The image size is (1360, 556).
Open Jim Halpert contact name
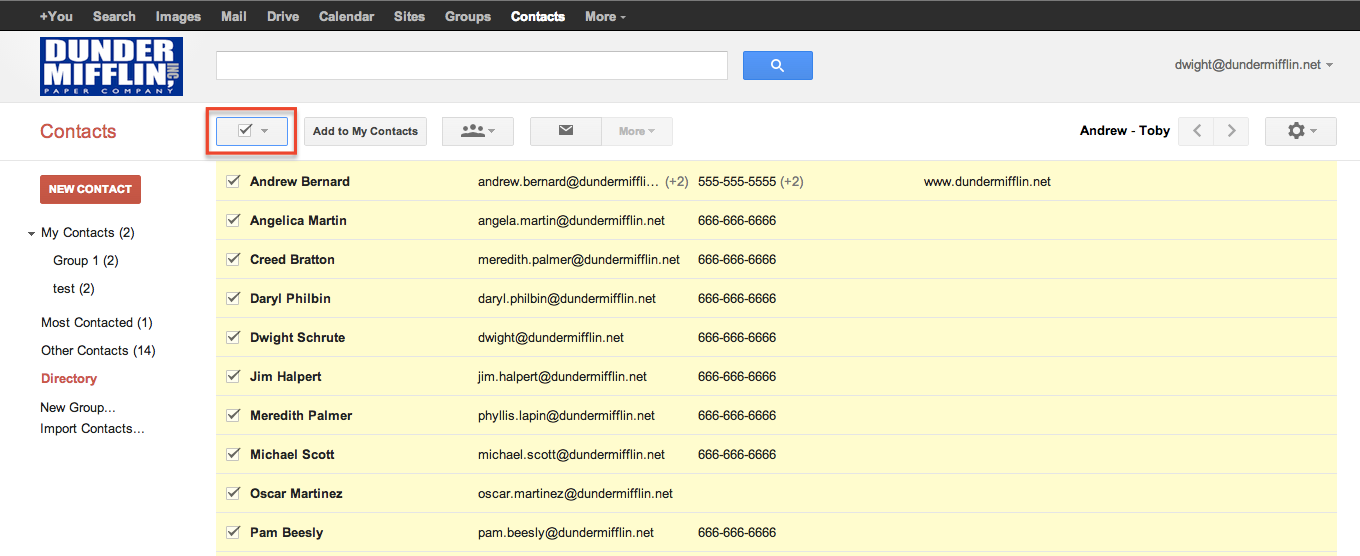[x=286, y=377]
